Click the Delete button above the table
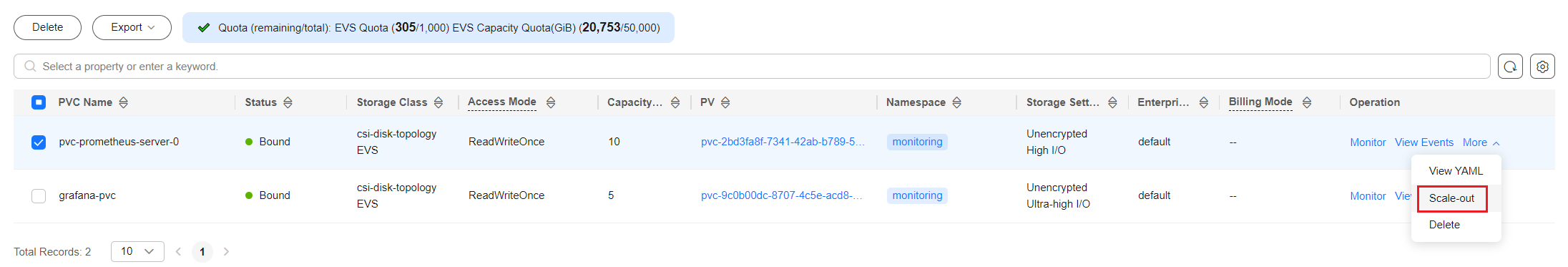 pyautogui.click(x=47, y=27)
